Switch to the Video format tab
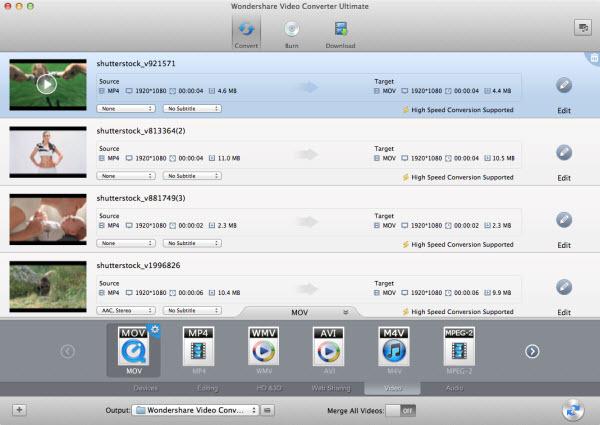600x425 pixels. click(x=393, y=388)
